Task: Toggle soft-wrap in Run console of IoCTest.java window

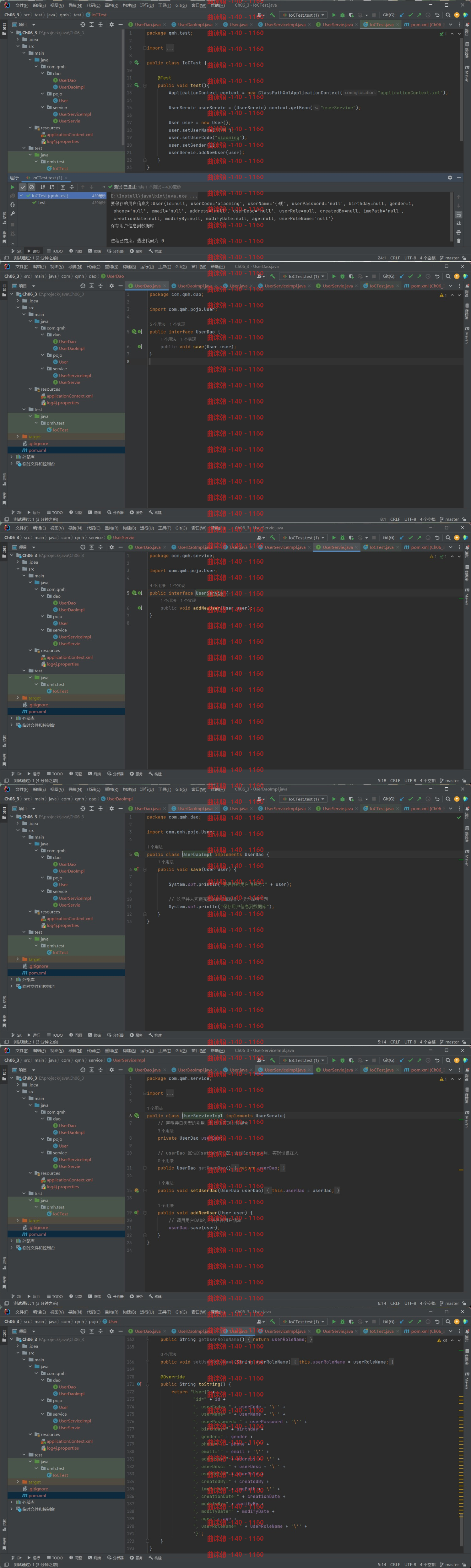Action: pos(458,214)
